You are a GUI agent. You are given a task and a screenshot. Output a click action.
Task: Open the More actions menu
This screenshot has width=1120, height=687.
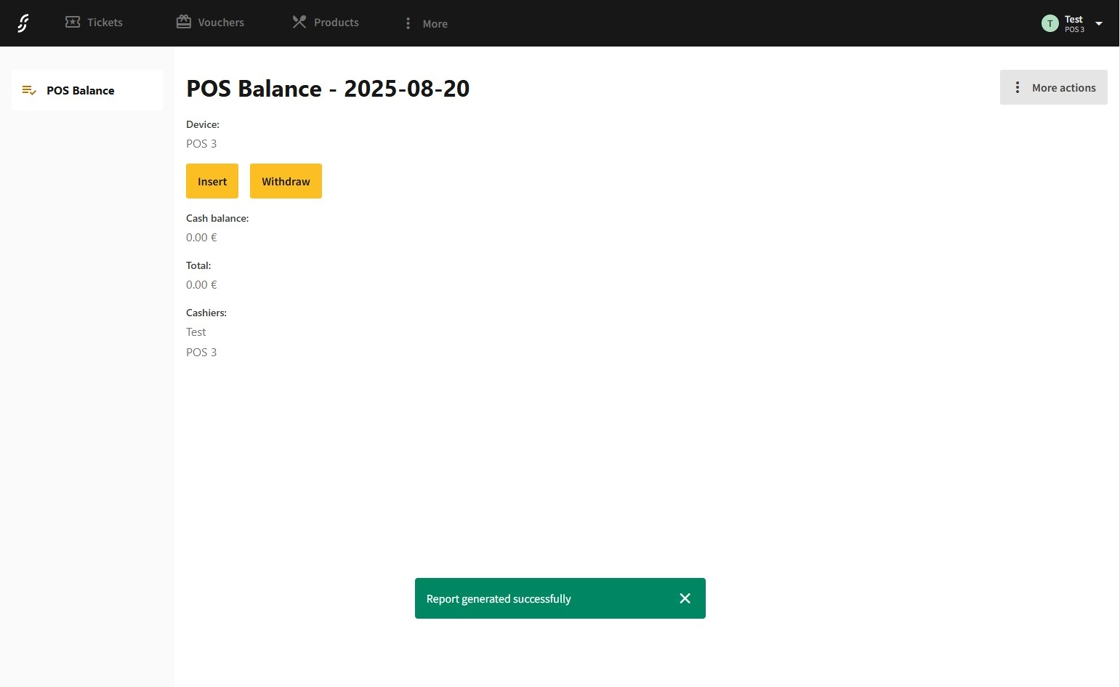[x=1053, y=88]
